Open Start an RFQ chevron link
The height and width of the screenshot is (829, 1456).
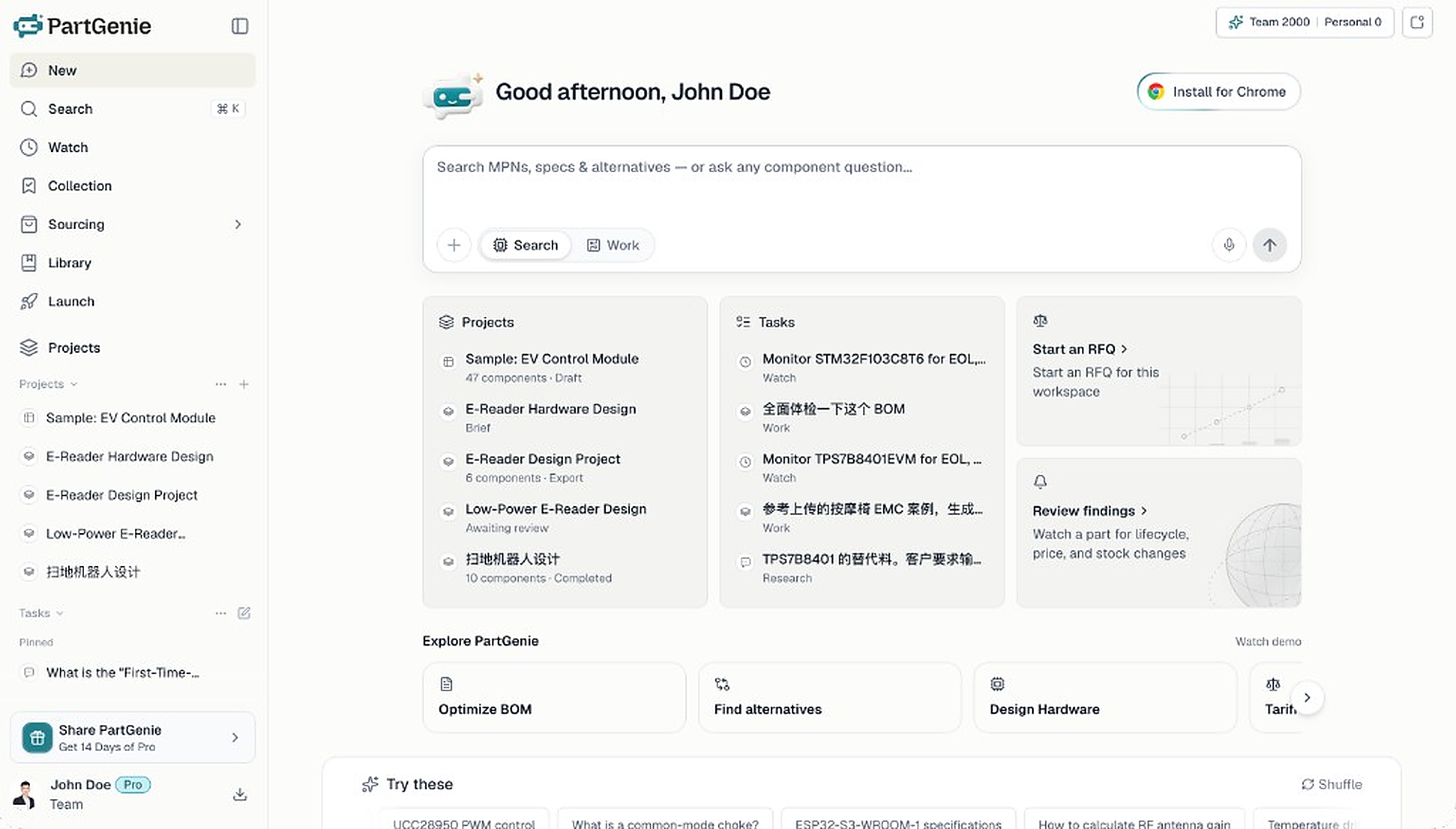pyautogui.click(x=1079, y=349)
